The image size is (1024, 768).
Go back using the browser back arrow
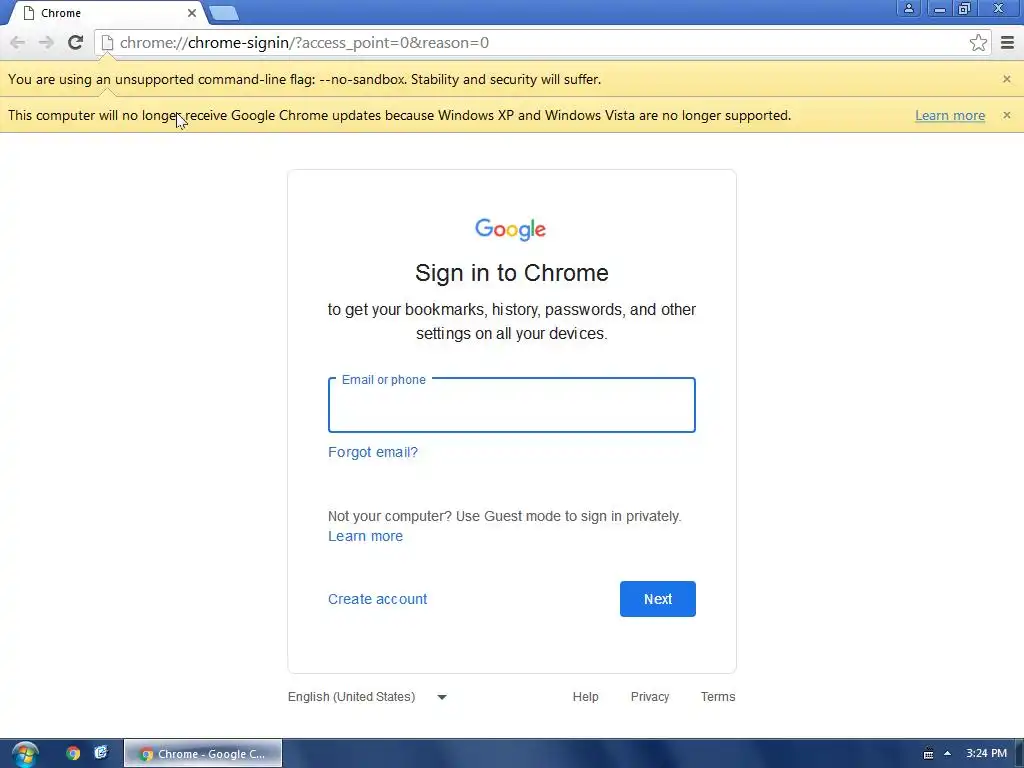pos(18,43)
